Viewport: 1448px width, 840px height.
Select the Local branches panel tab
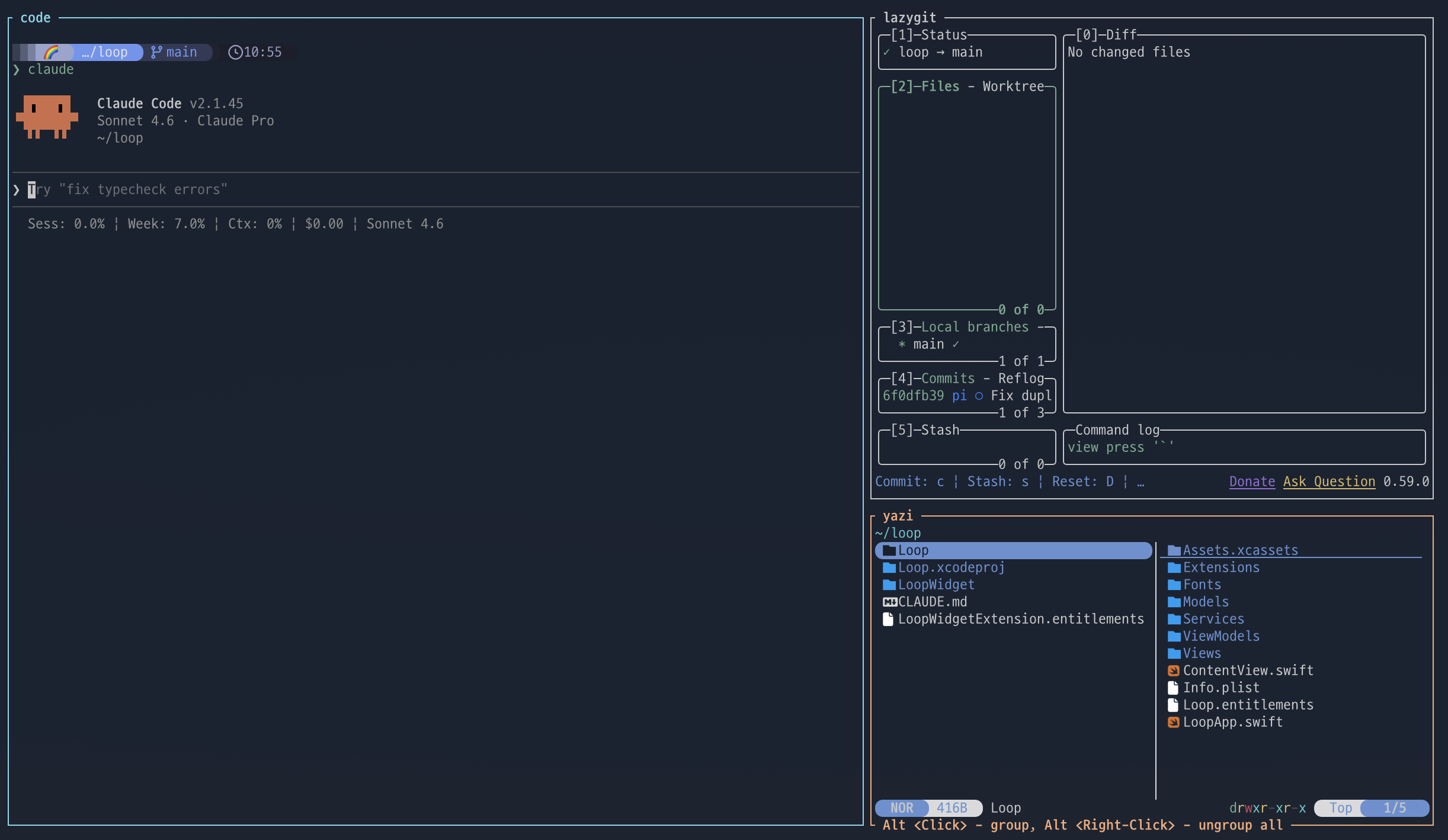click(974, 327)
